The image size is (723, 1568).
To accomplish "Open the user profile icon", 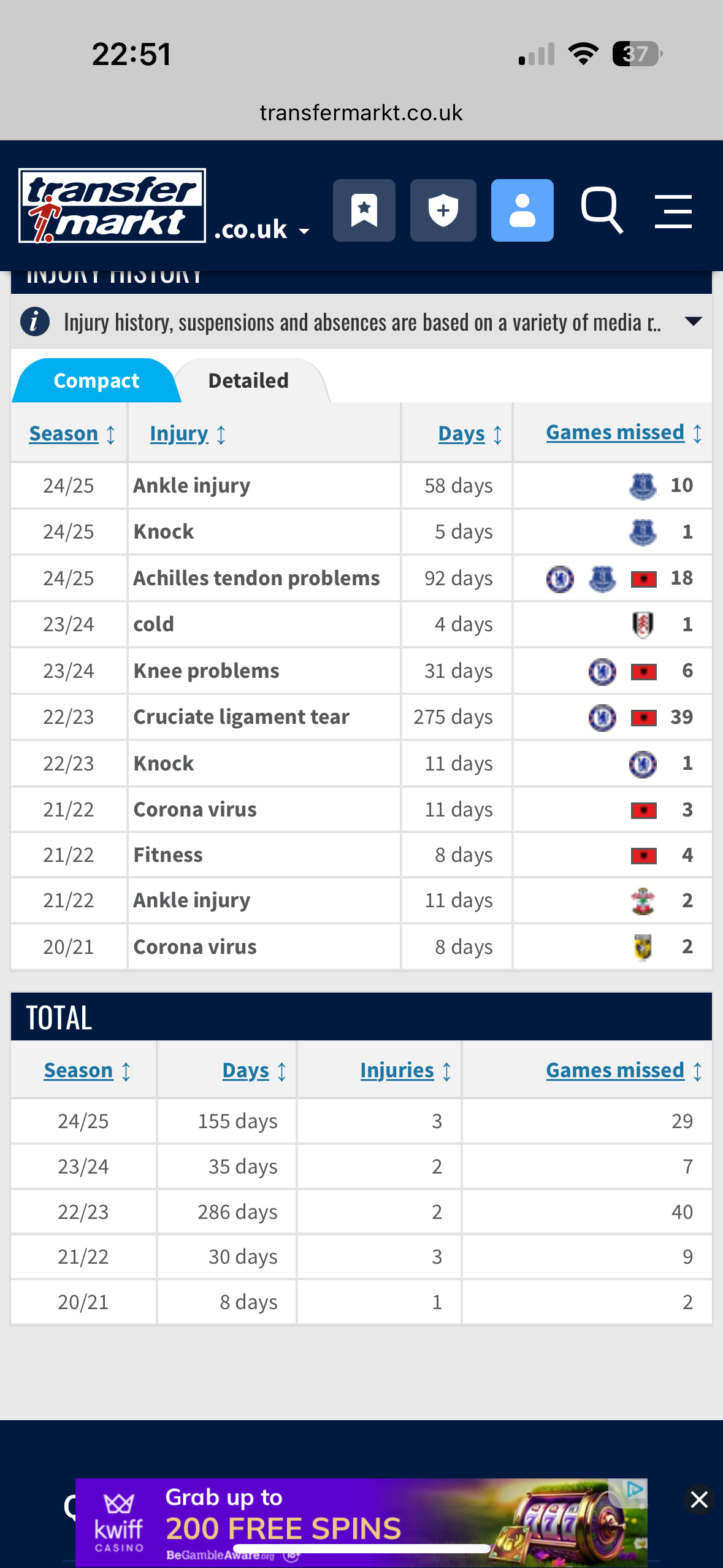I will point(522,210).
